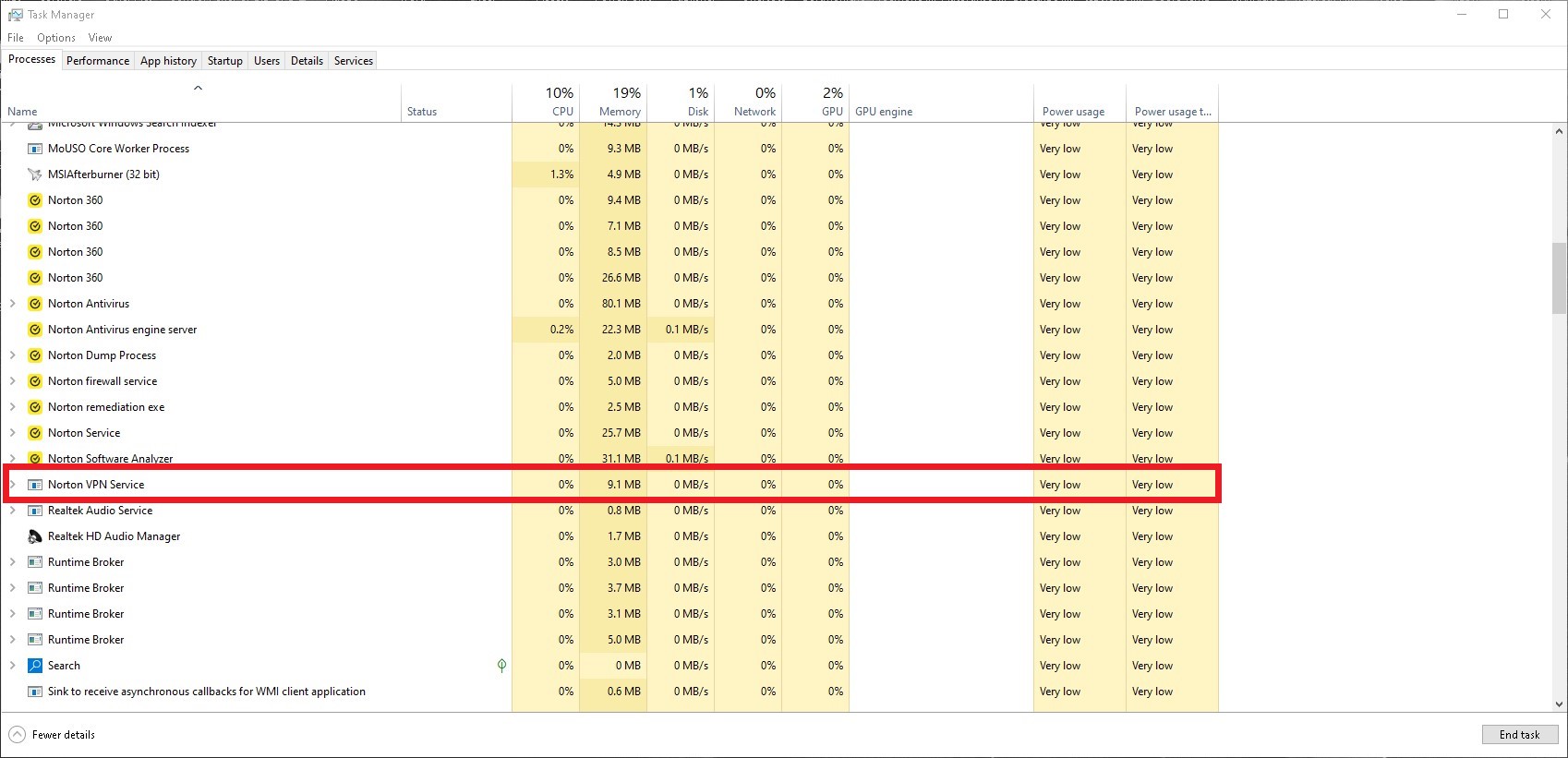Image resolution: width=1568 pixels, height=758 pixels.
Task: Expand the Realtek Audio Service group
Action: 12,511
